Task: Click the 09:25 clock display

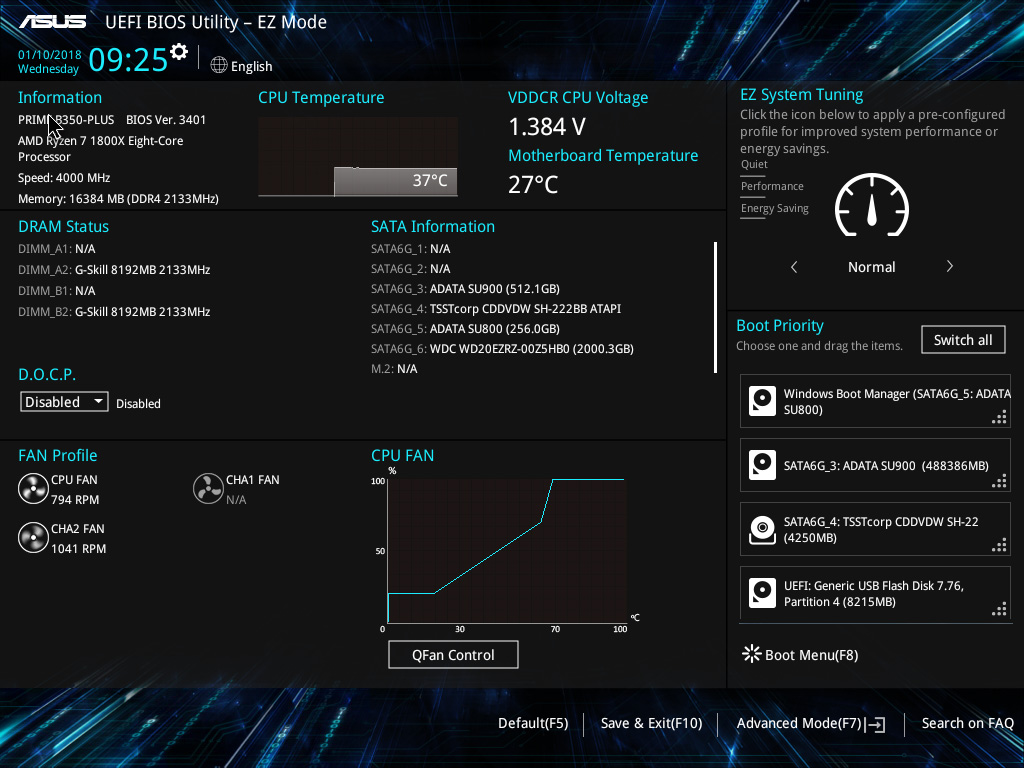Action: (128, 60)
